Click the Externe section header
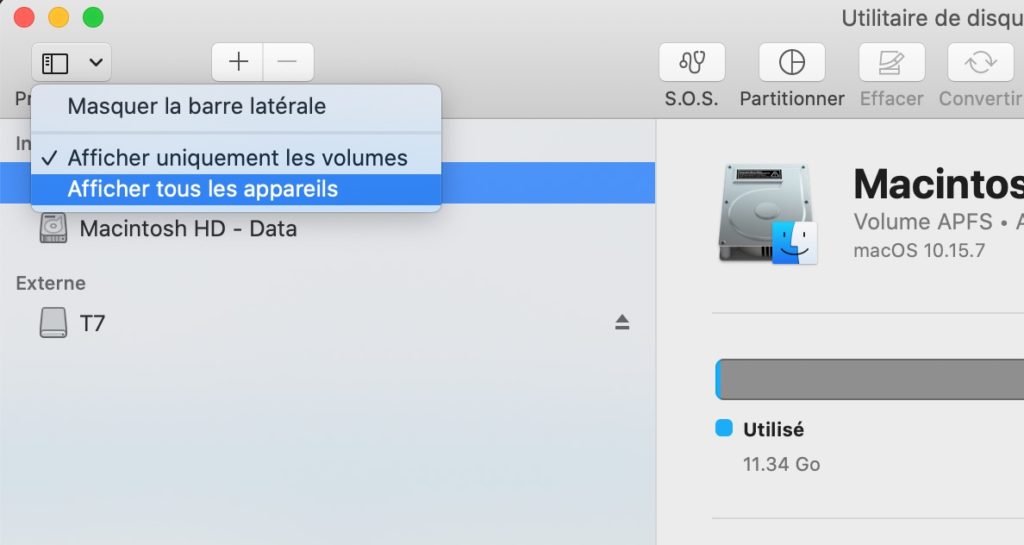The image size is (1024, 545). tap(51, 283)
